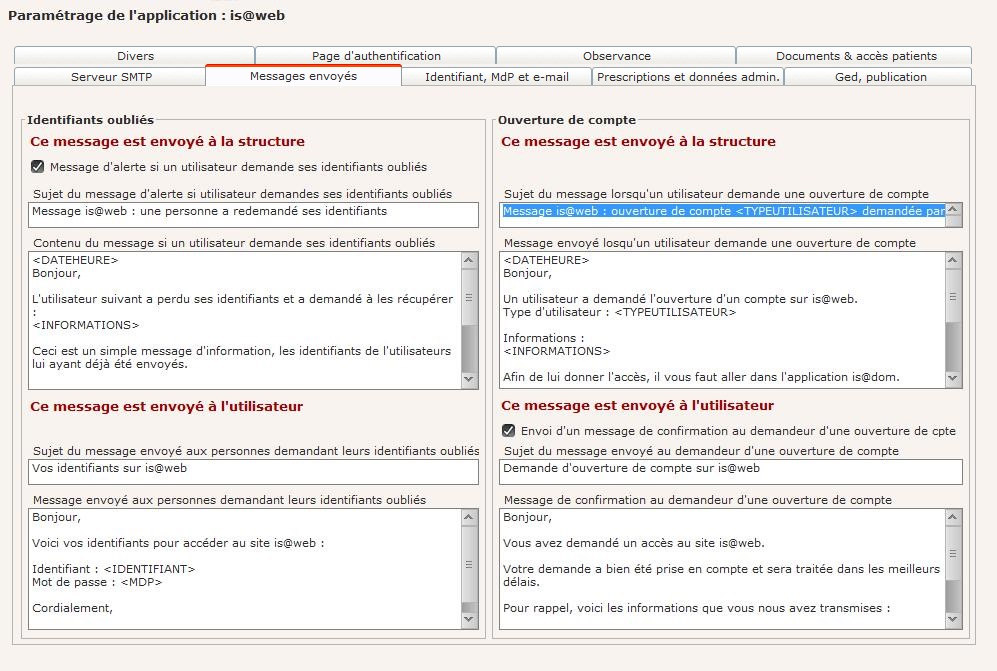
Task: Switch to the Observance tab
Action: point(616,56)
